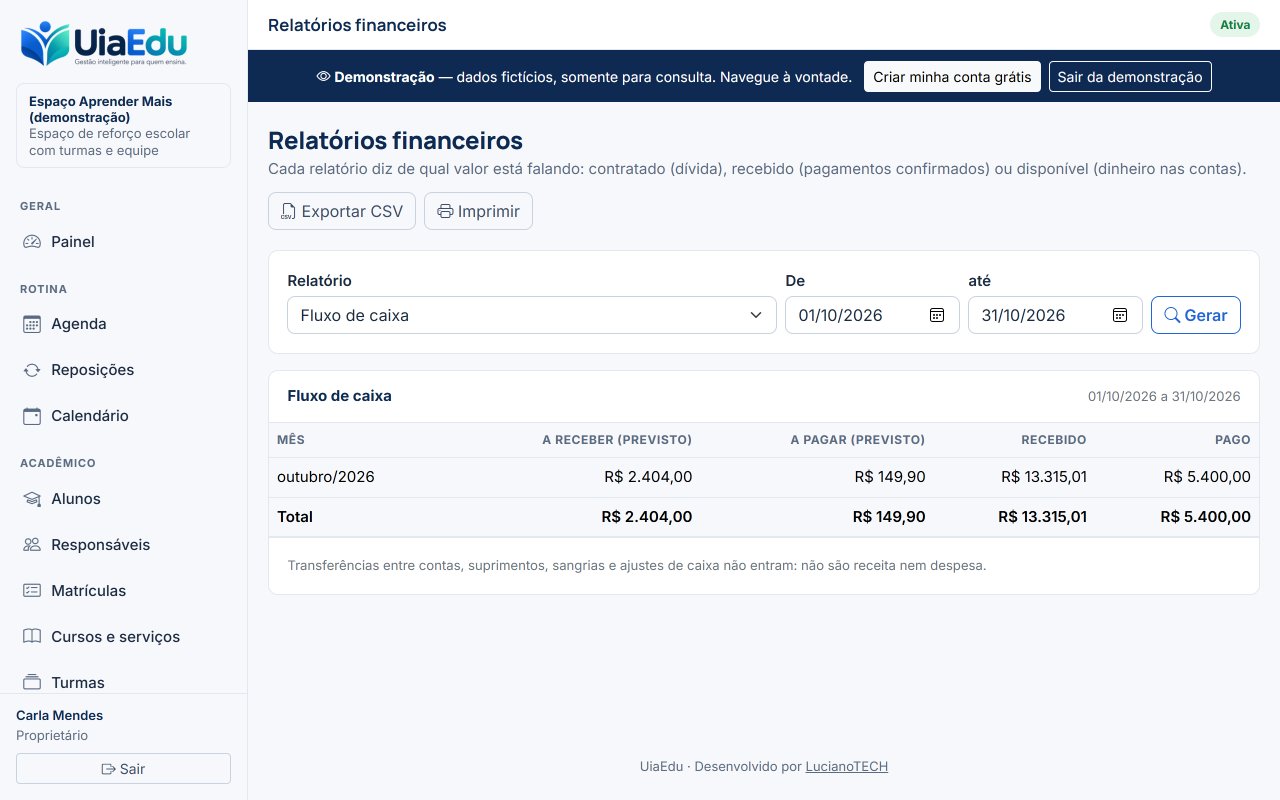
Task: Click the eye icon beside Demonstração
Action: [323, 77]
